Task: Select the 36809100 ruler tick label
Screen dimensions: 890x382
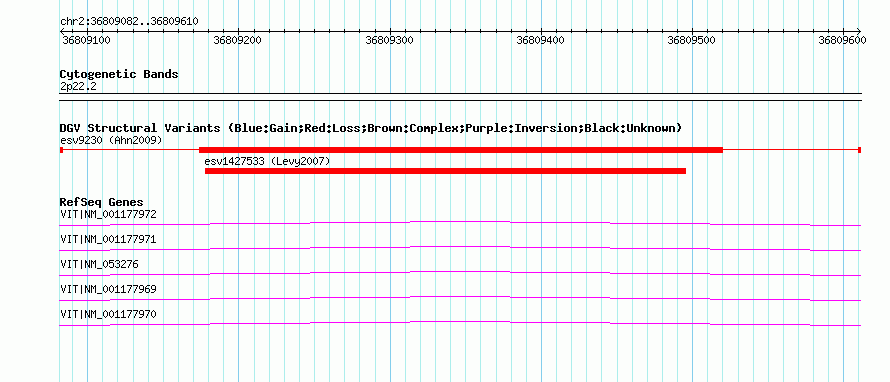Action: pos(86,41)
